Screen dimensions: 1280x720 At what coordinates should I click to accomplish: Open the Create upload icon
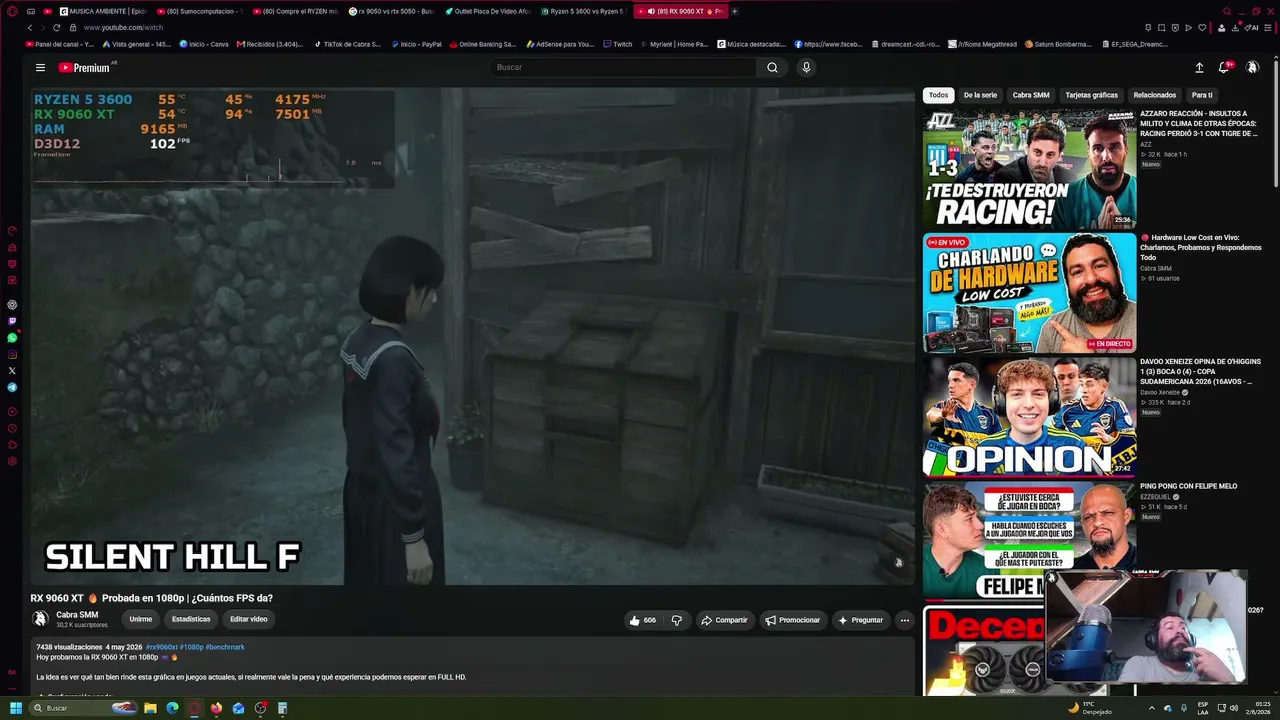pos(1199,68)
